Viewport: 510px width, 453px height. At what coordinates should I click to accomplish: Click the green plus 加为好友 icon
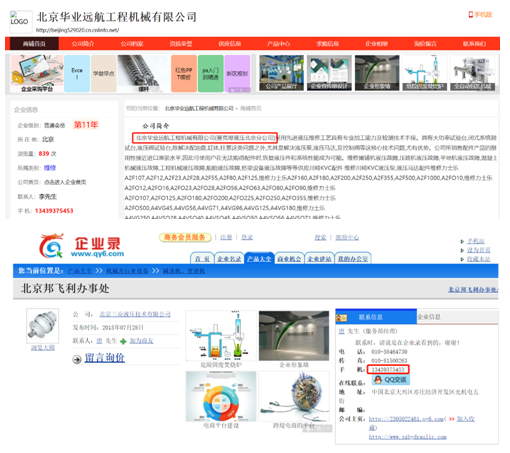(x=123, y=341)
